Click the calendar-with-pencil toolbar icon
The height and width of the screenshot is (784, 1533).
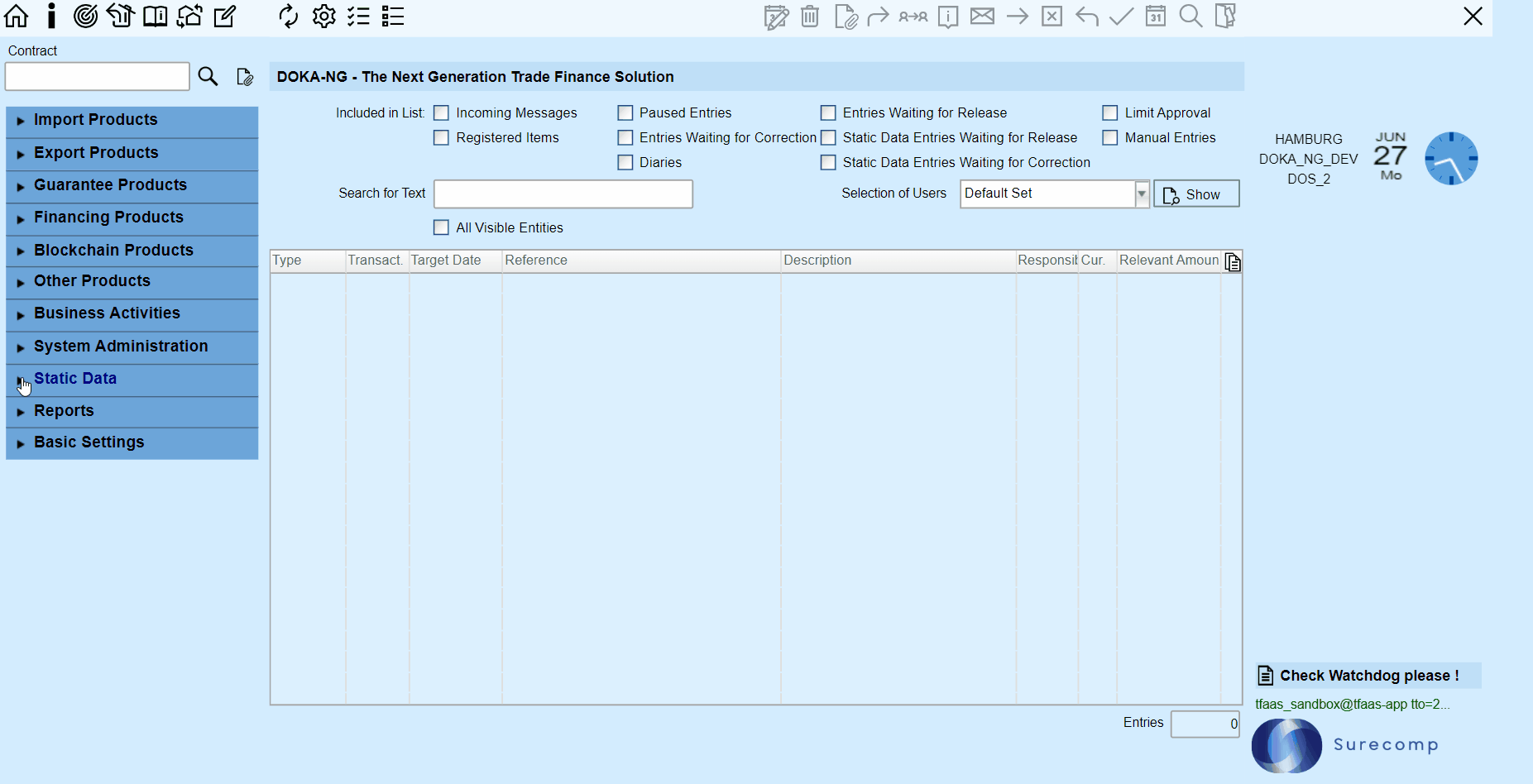tap(776, 17)
